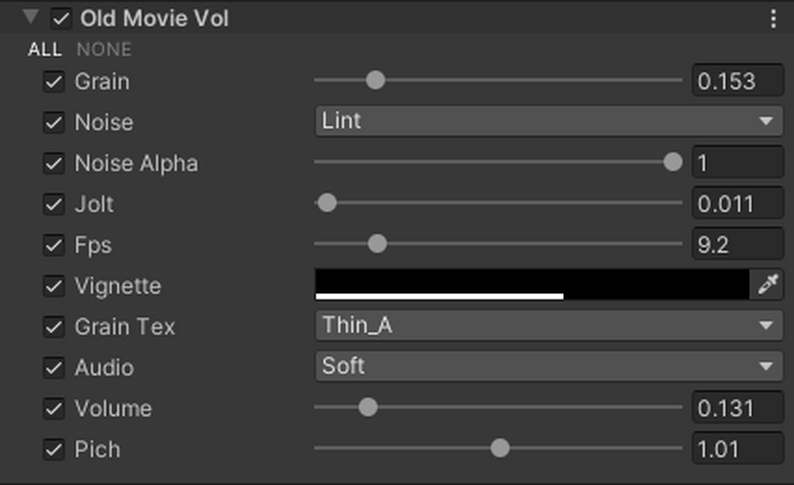Click NONE to disable all overrides
The height and width of the screenshot is (485, 794).
click(104, 49)
